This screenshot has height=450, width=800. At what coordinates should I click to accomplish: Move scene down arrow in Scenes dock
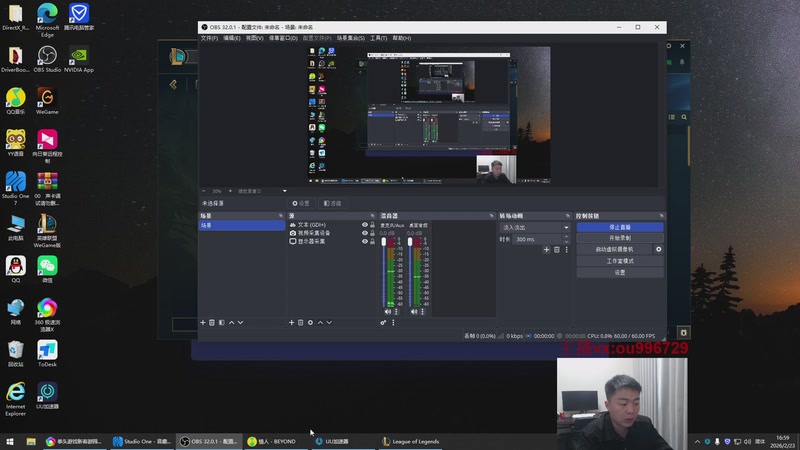(x=240, y=322)
